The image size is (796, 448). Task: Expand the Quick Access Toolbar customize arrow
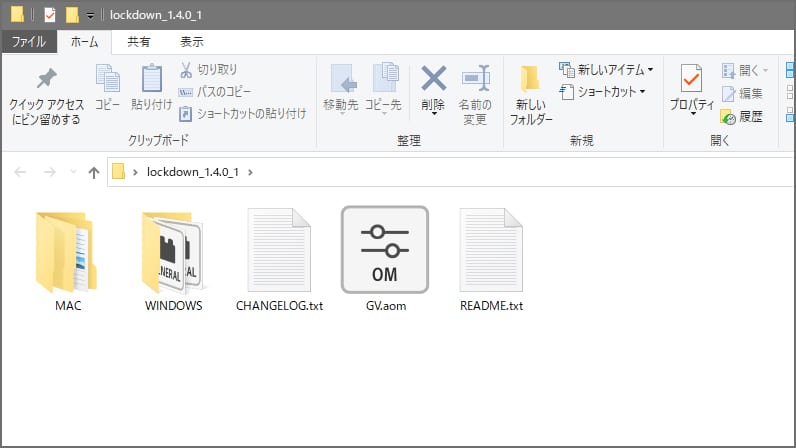point(90,16)
